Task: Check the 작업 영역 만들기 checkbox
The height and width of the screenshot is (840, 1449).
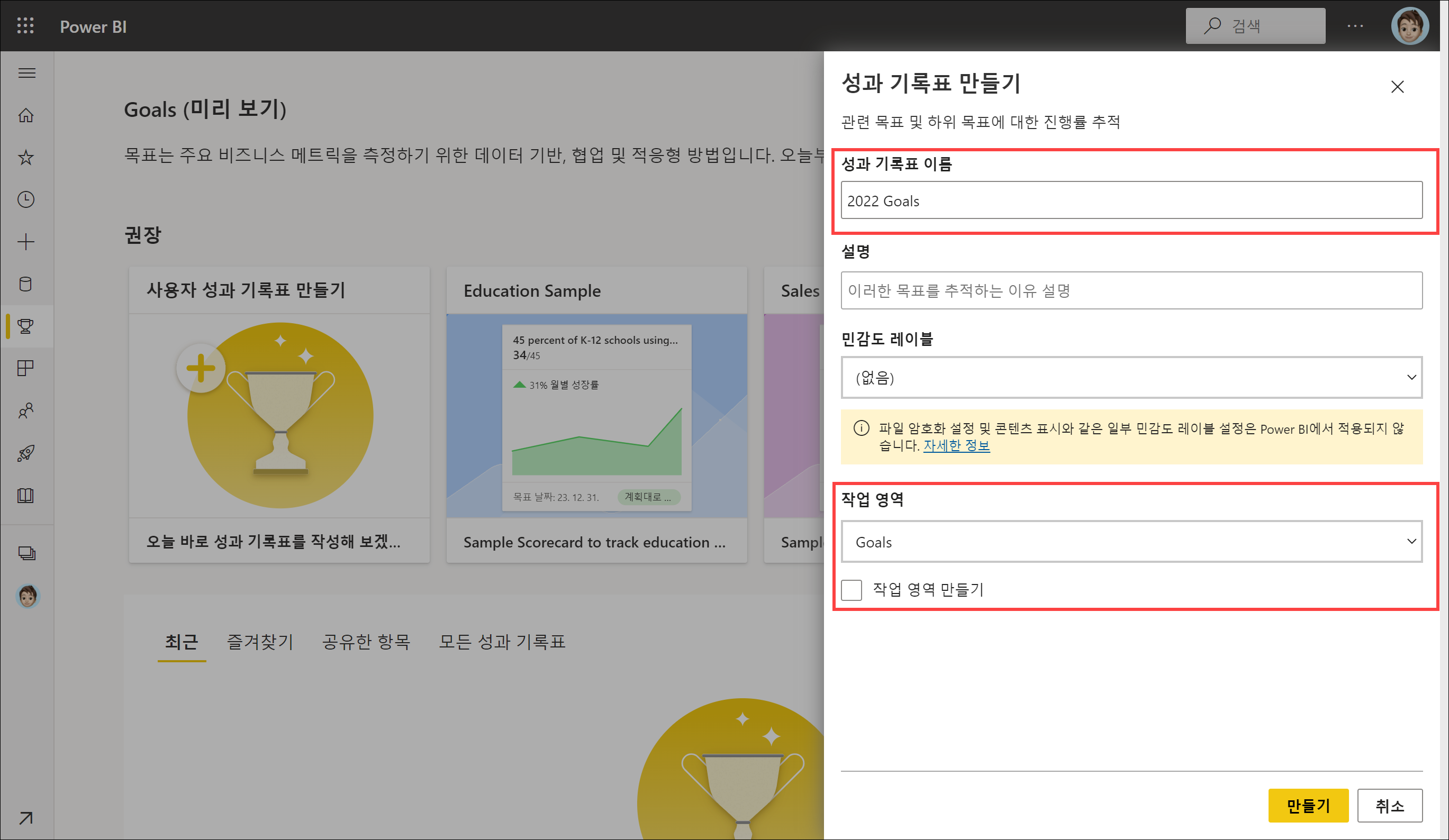Action: (851, 589)
